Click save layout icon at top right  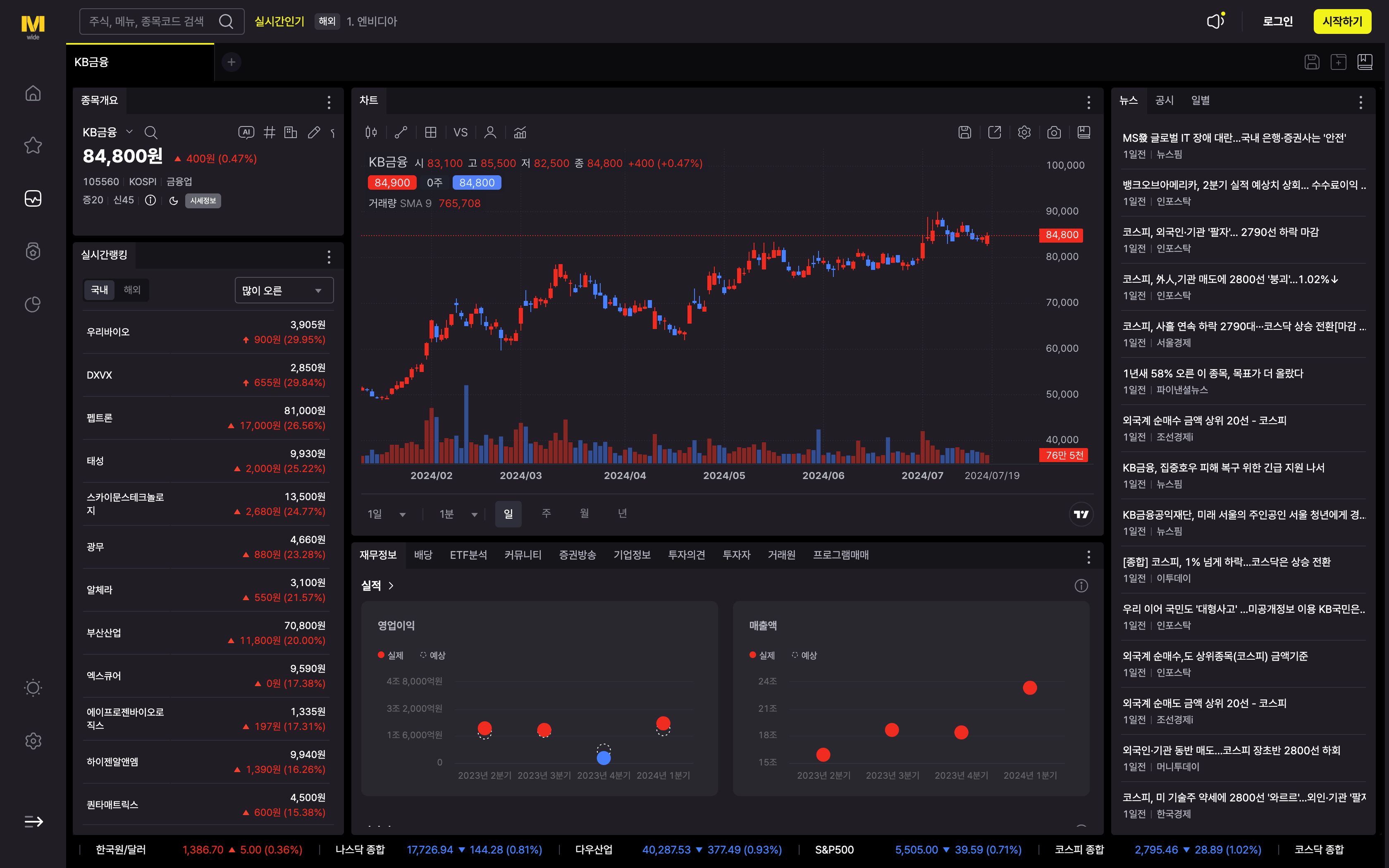[x=1312, y=62]
